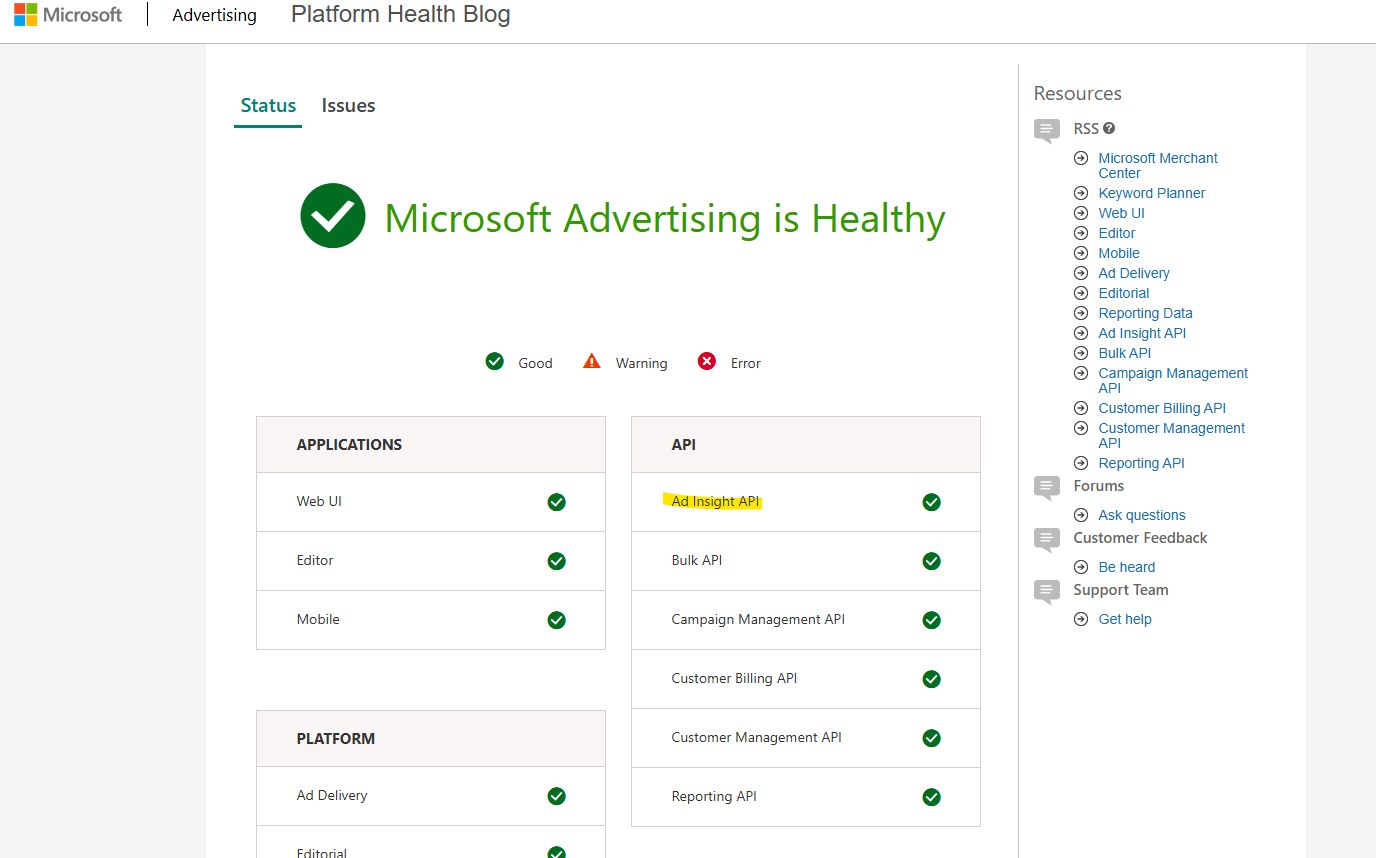Open the Reporting Data RSS link

[x=1145, y=313]
